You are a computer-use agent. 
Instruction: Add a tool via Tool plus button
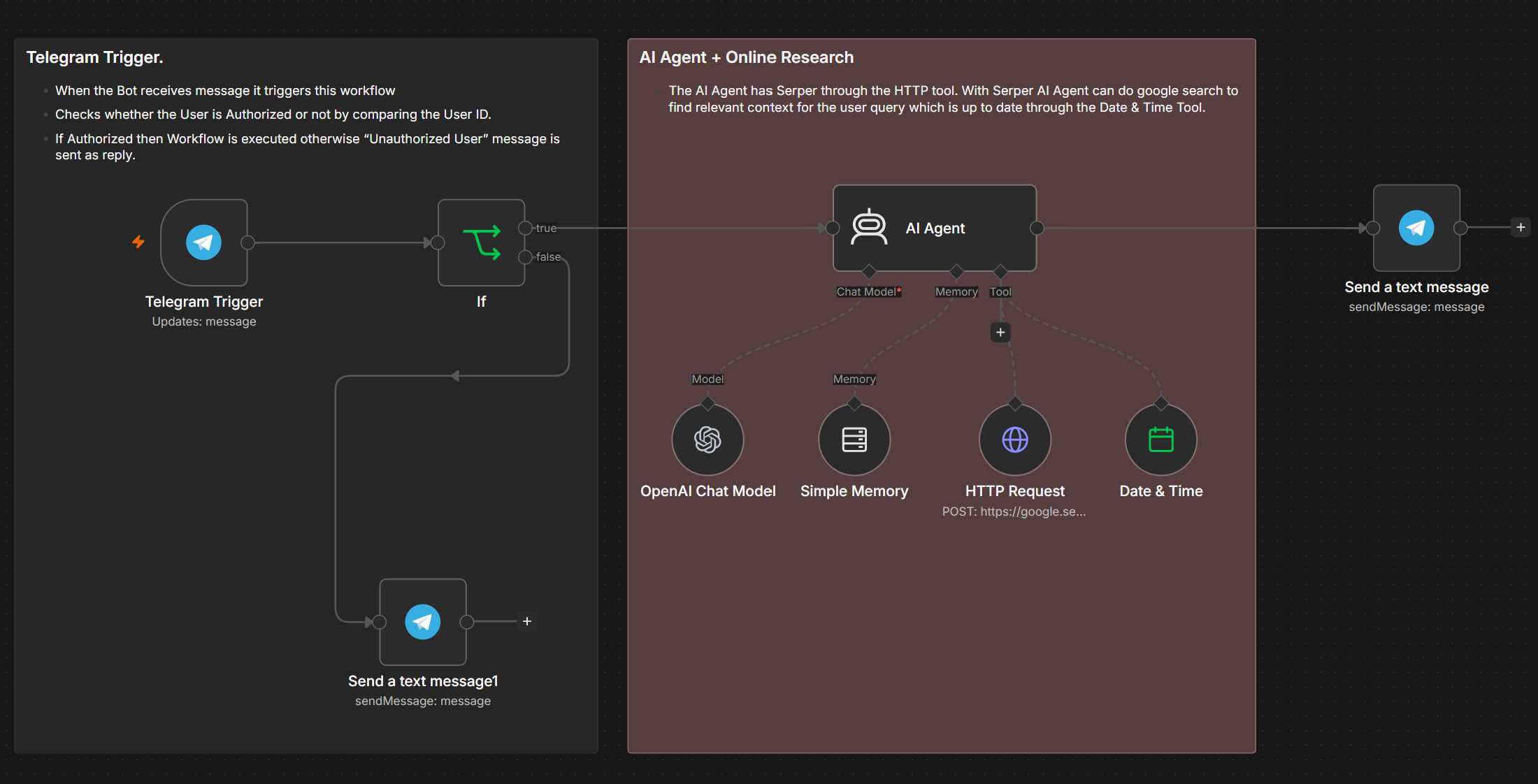pos(1000,333)
